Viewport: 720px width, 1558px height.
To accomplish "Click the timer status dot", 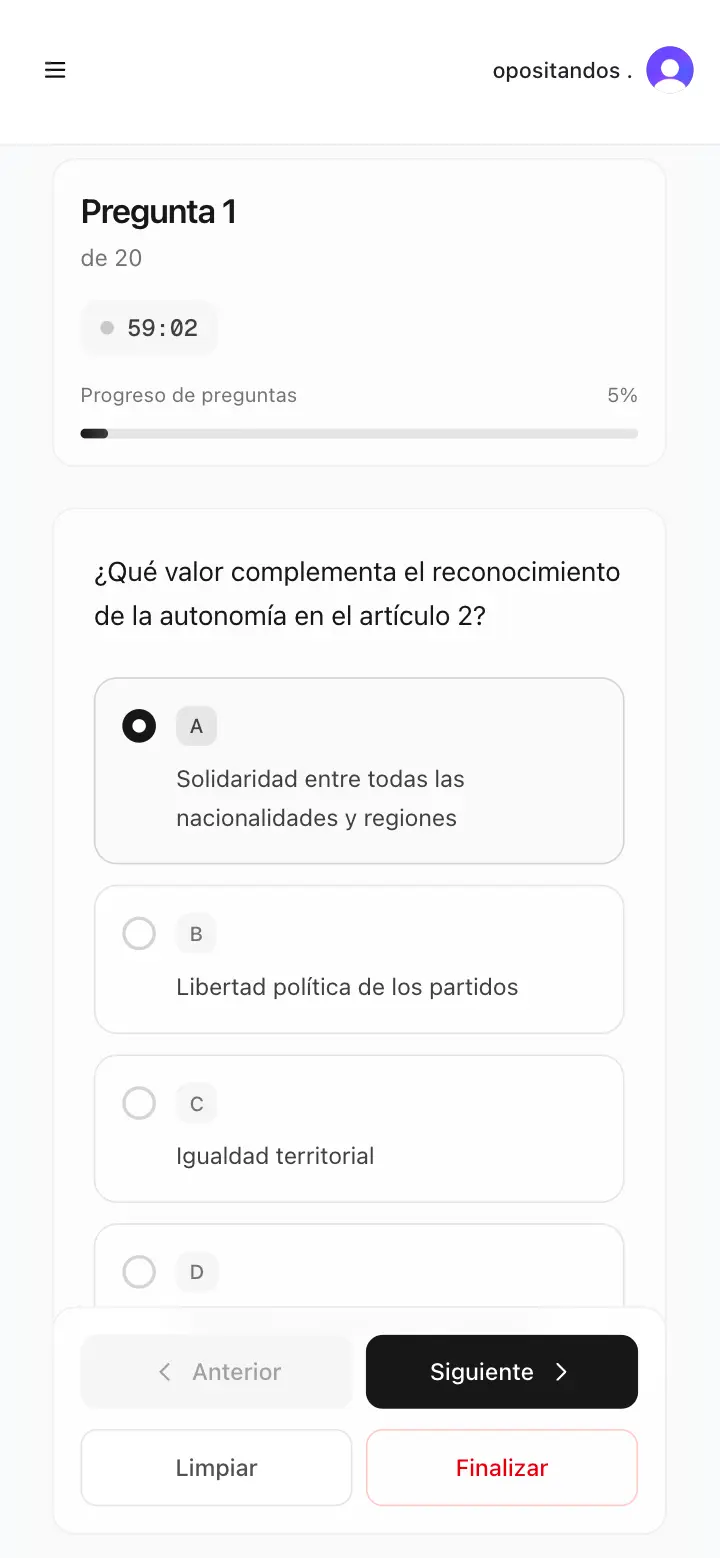I will click(x=107, y=328).
